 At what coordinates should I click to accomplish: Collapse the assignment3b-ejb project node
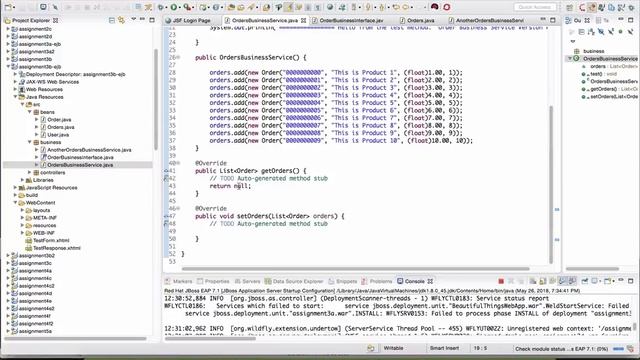[8, 67]
